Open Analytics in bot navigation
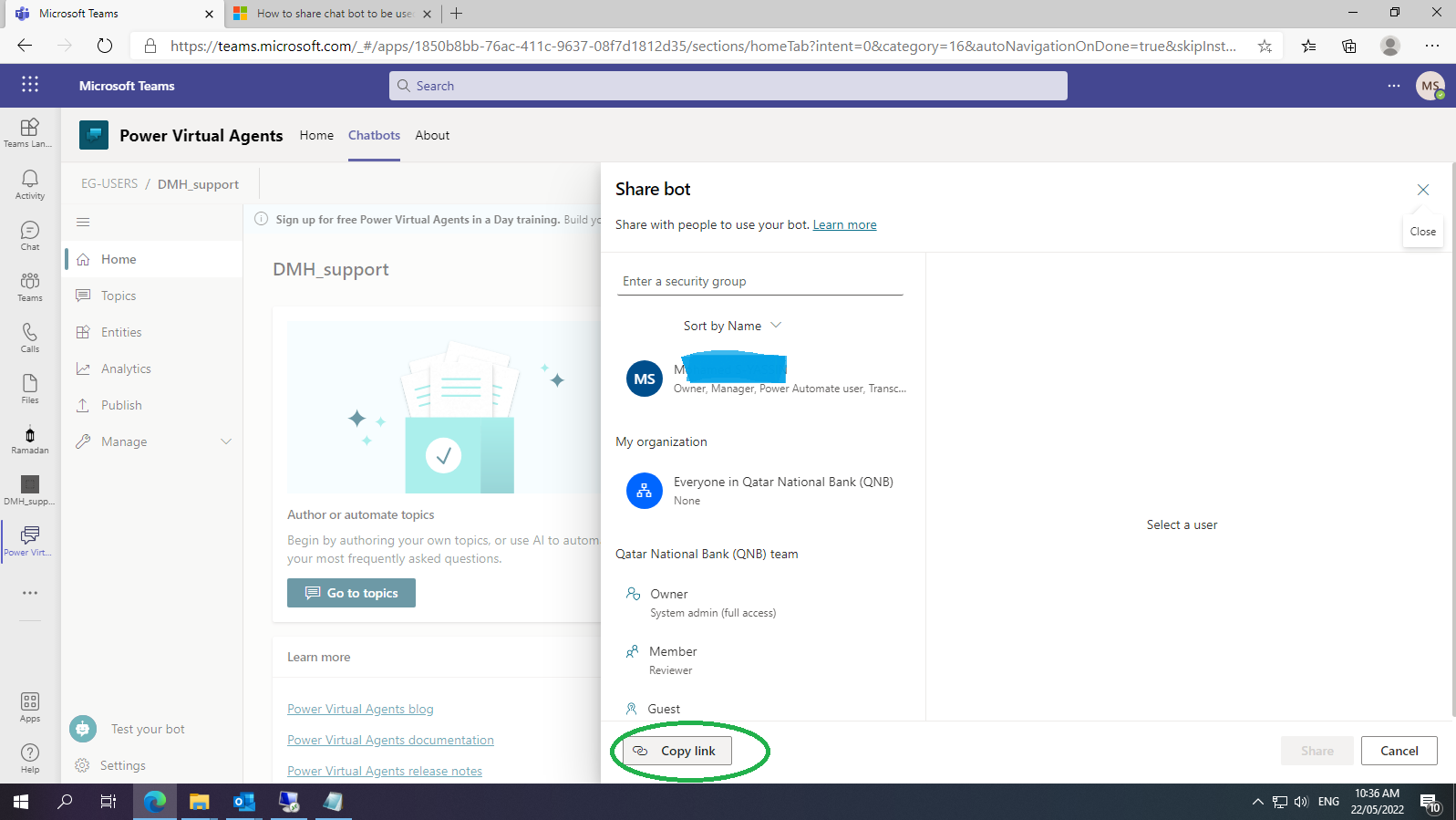1456x820 pixels. (153, 368)
